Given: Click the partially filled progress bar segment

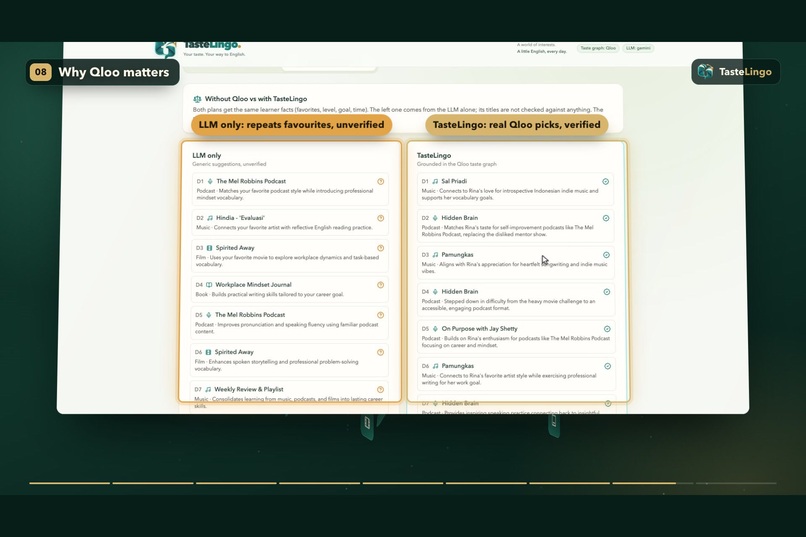Looking at the screenshot, I should 653,483.
